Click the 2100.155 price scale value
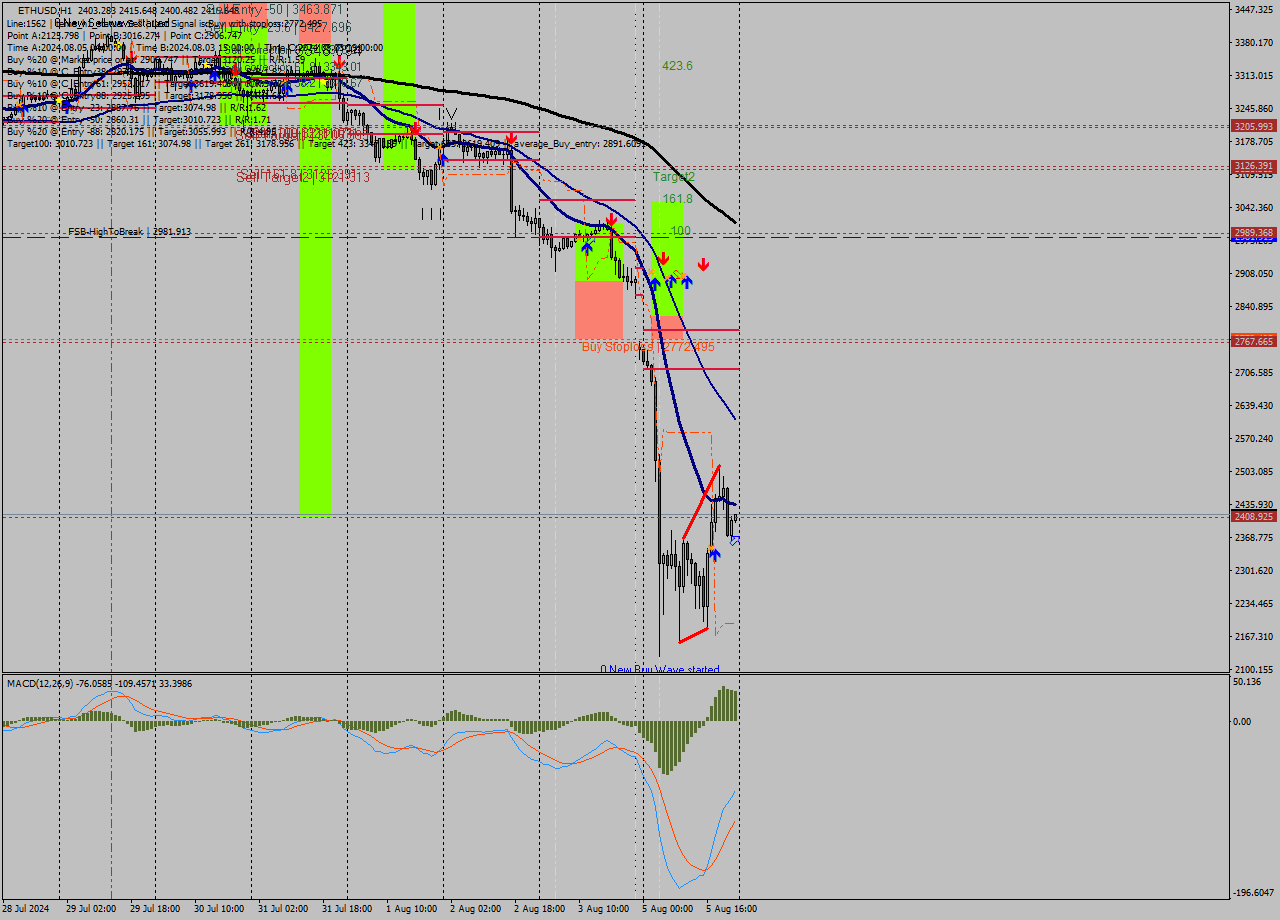Viewport: 1280px width, 920px height. 1254,669
